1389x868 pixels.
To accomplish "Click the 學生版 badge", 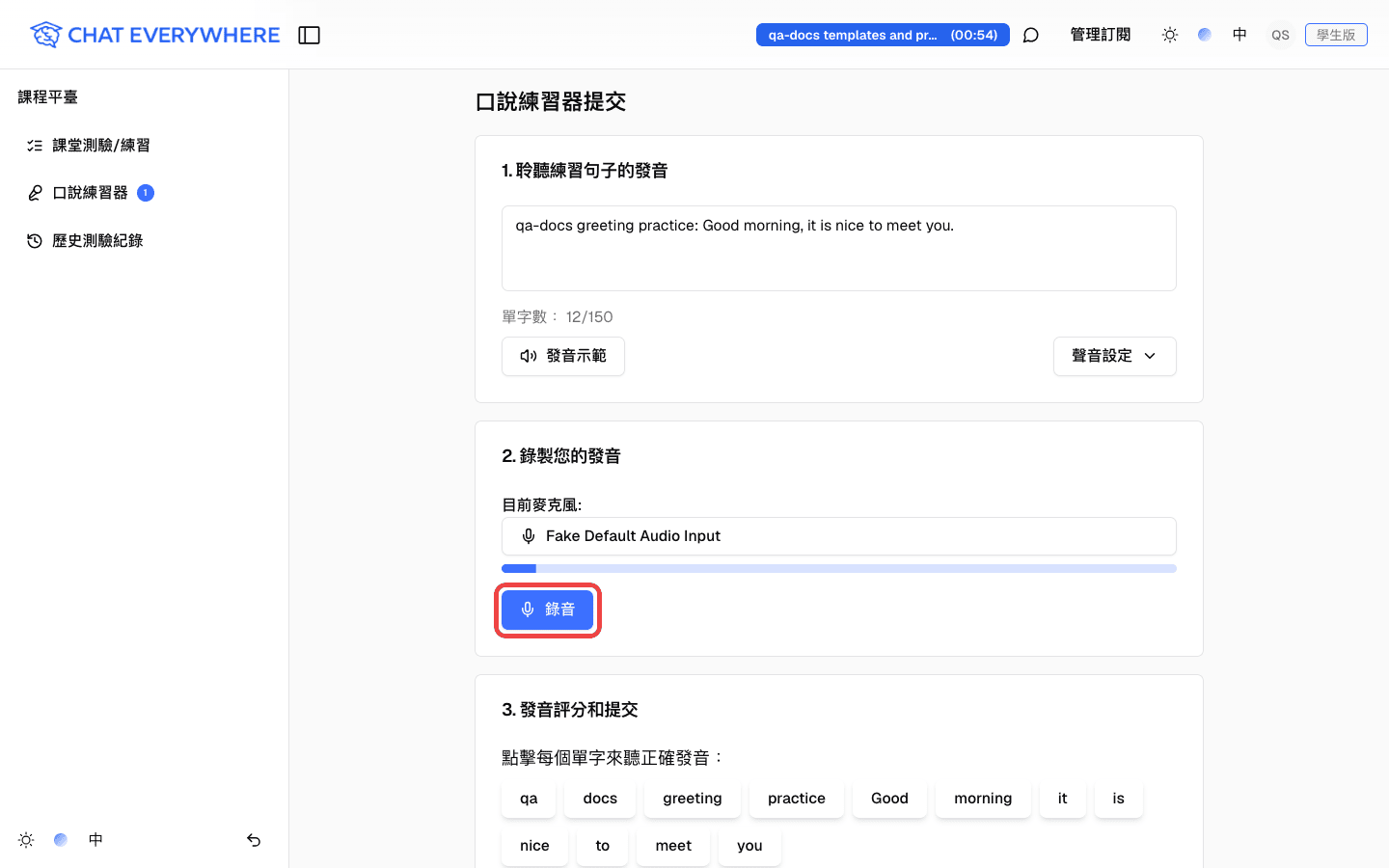I will 1336,35.
